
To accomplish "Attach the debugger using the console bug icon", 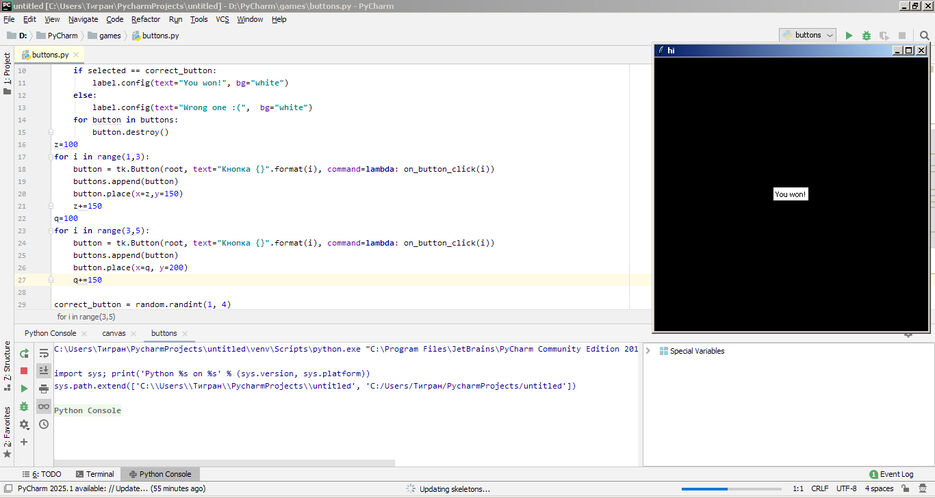I will 24,406.
